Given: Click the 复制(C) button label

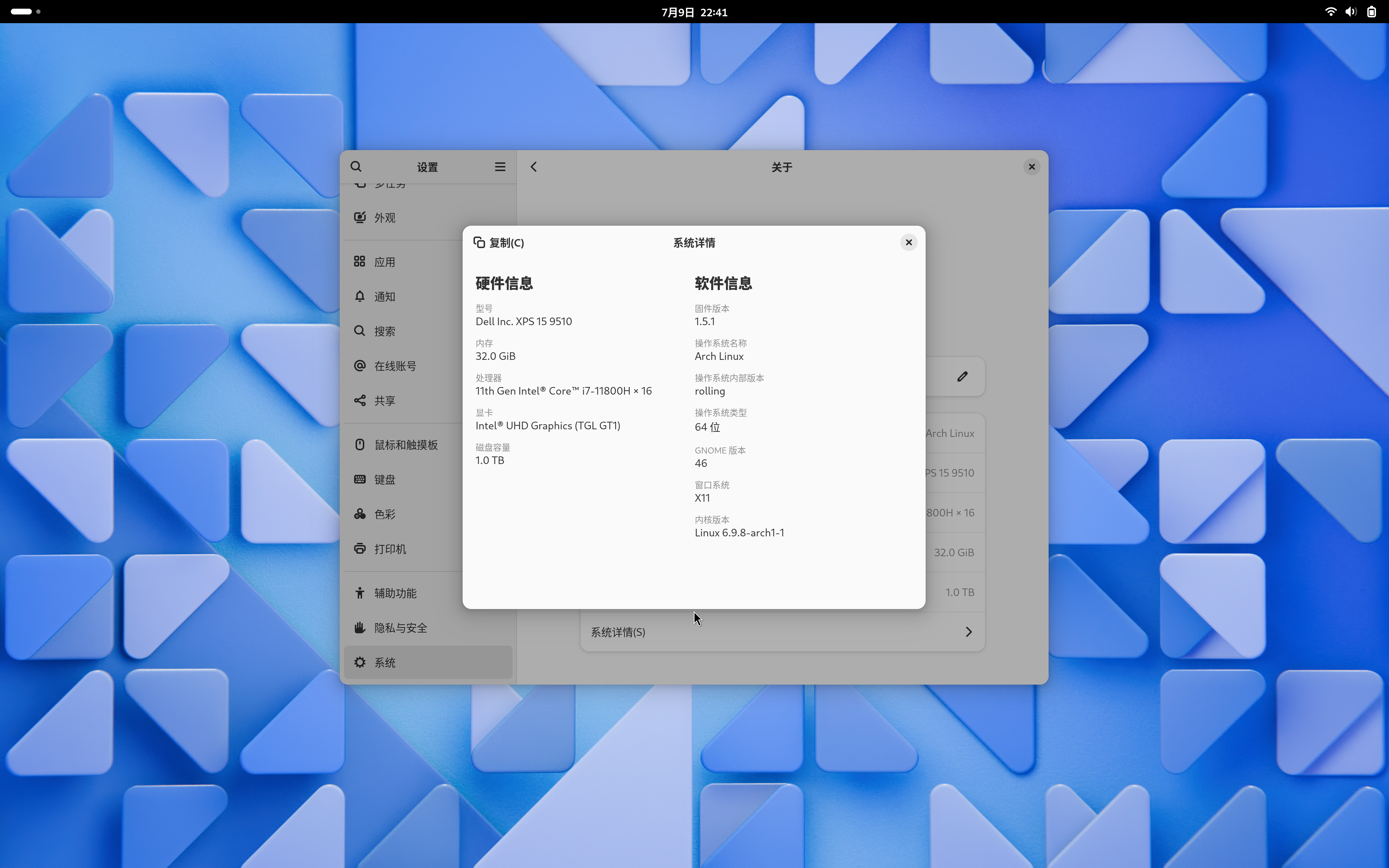Looking at the screenshot, I should [506, 243].
